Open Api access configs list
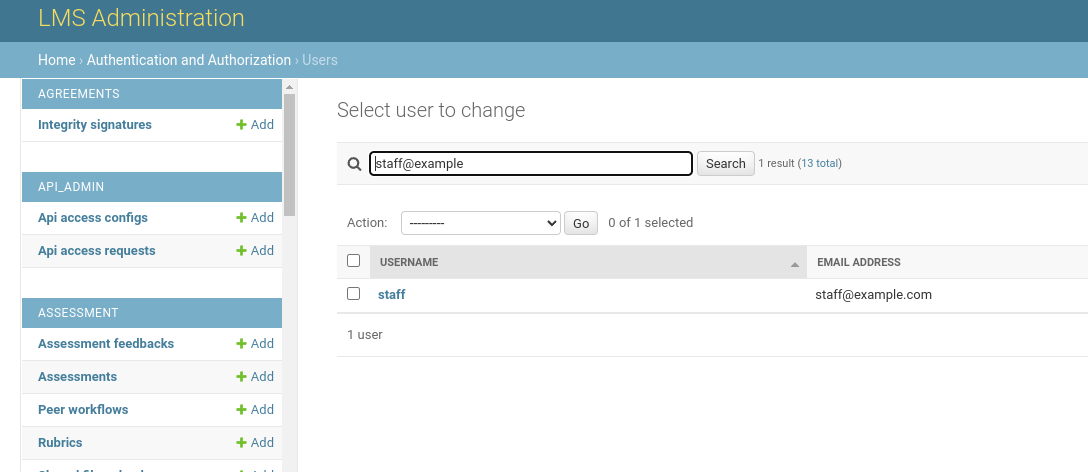 [x=93, y=218]
